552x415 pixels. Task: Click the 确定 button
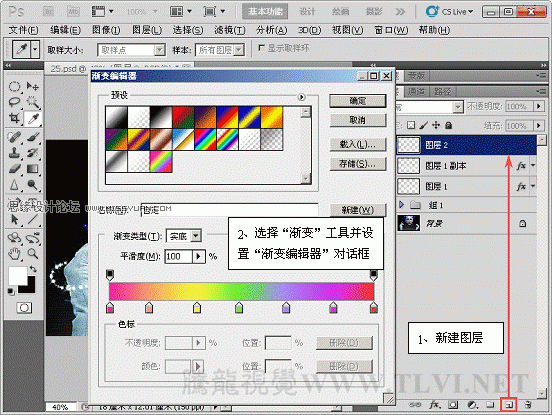(x=358, y=101)
